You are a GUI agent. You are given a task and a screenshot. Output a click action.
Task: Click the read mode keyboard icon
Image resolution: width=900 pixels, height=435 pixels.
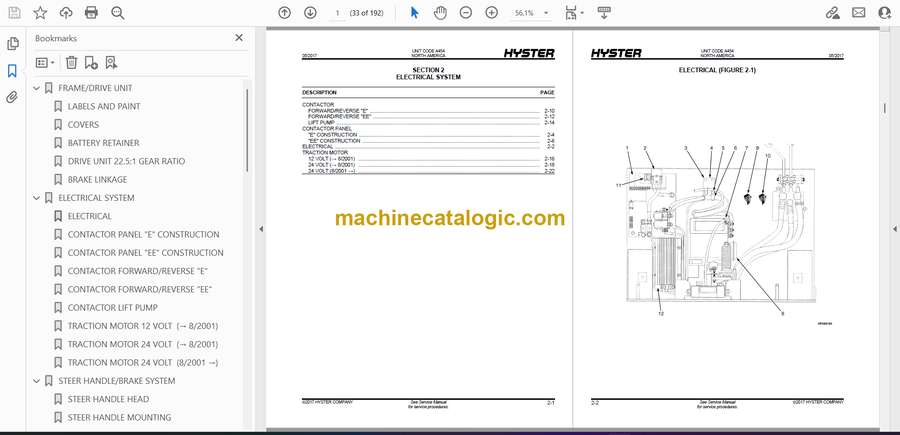[604, 13]
